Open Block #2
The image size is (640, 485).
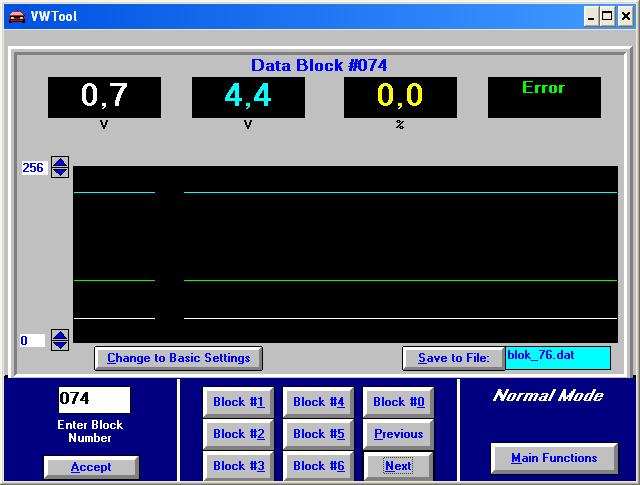tap(238, 434)
